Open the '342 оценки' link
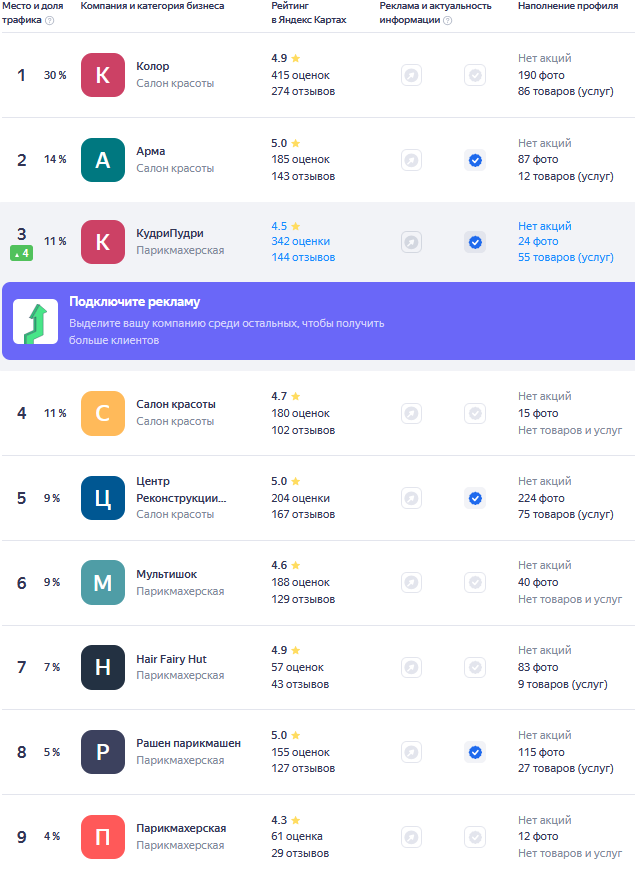635x875 pixels. coord(300,242)
